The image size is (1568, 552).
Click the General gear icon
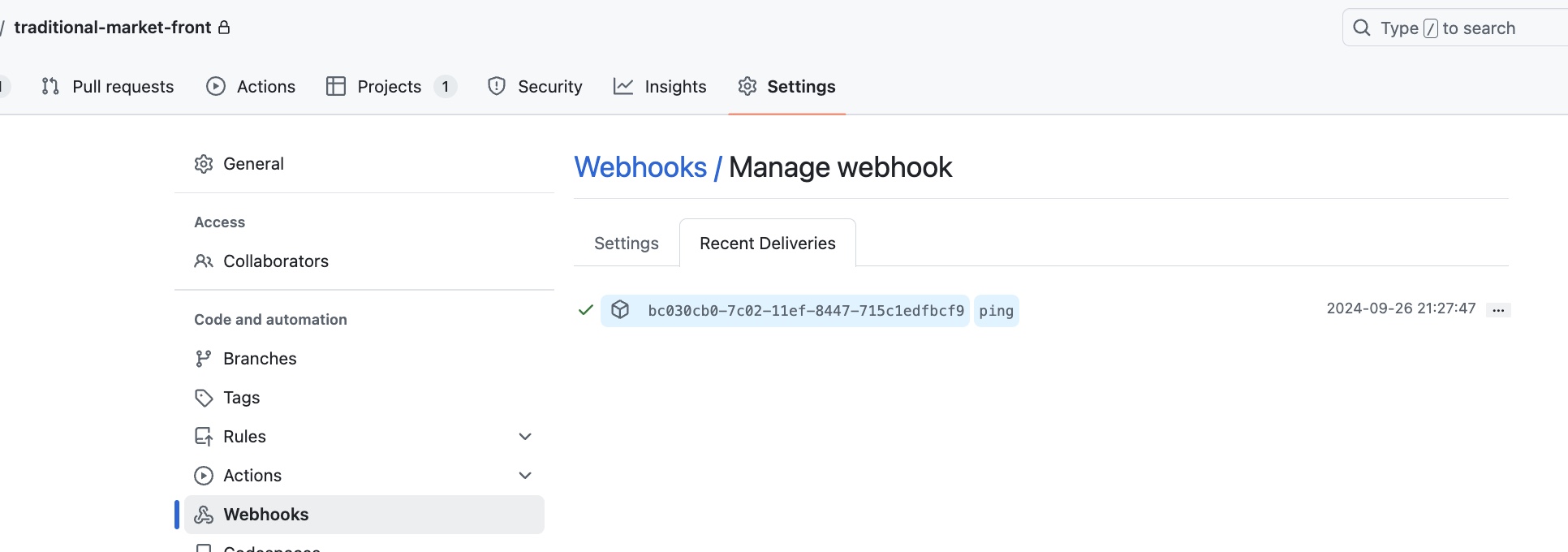click(204, 164)
